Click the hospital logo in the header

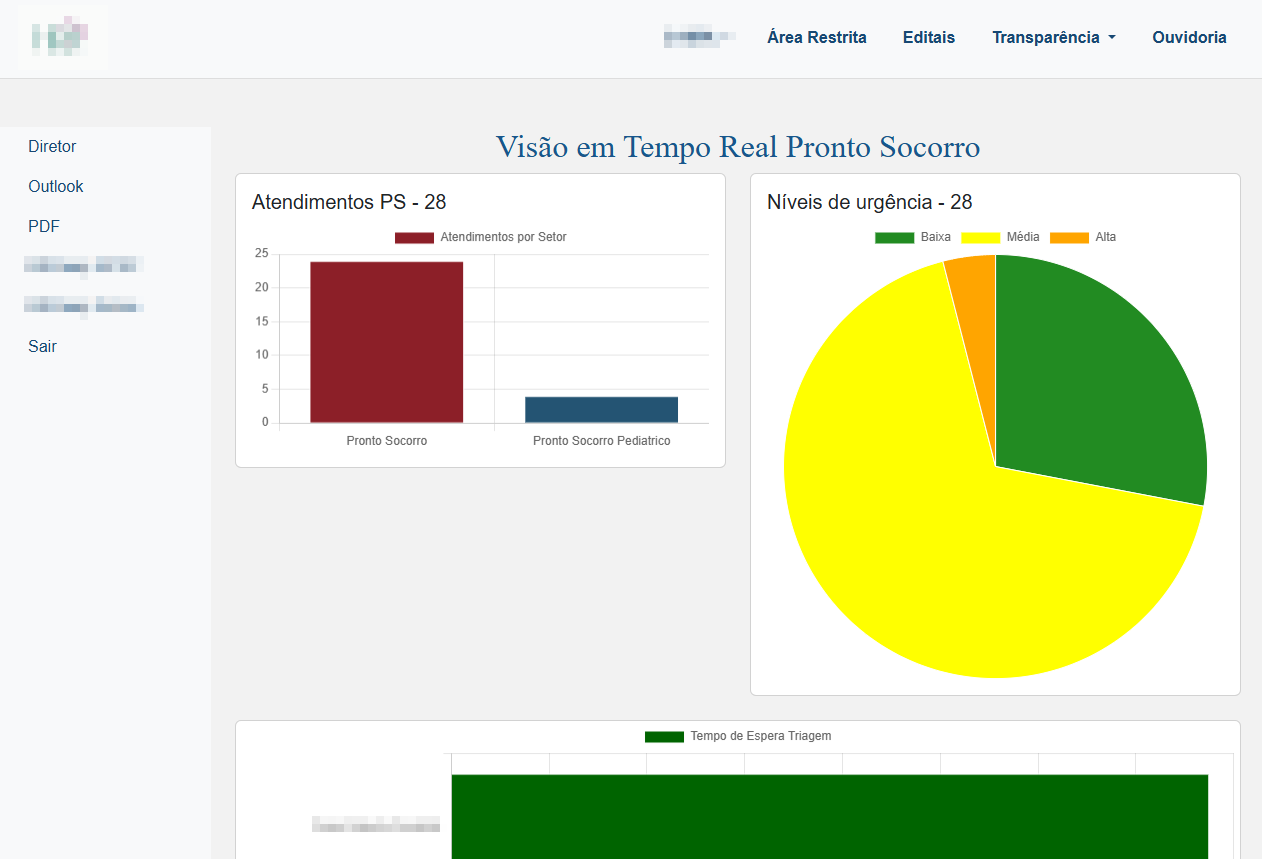click(62, 37)
